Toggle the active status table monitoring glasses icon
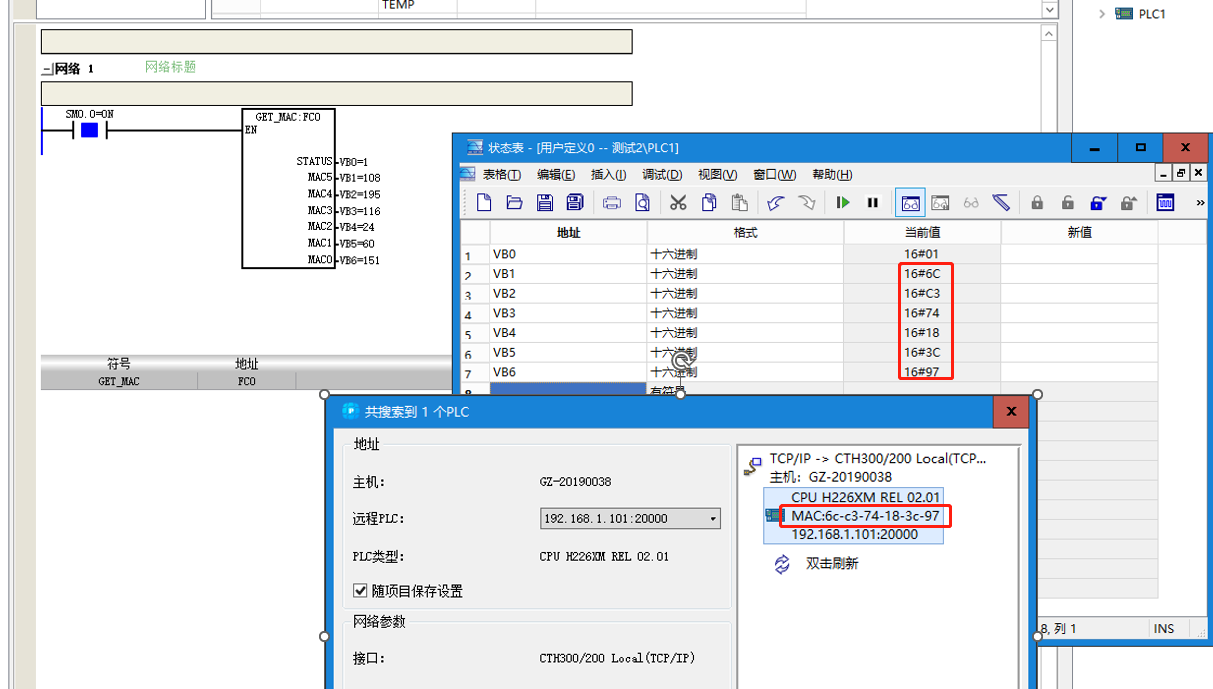Viewport: 1213px width, 689px height. click(x=911, y=203)
